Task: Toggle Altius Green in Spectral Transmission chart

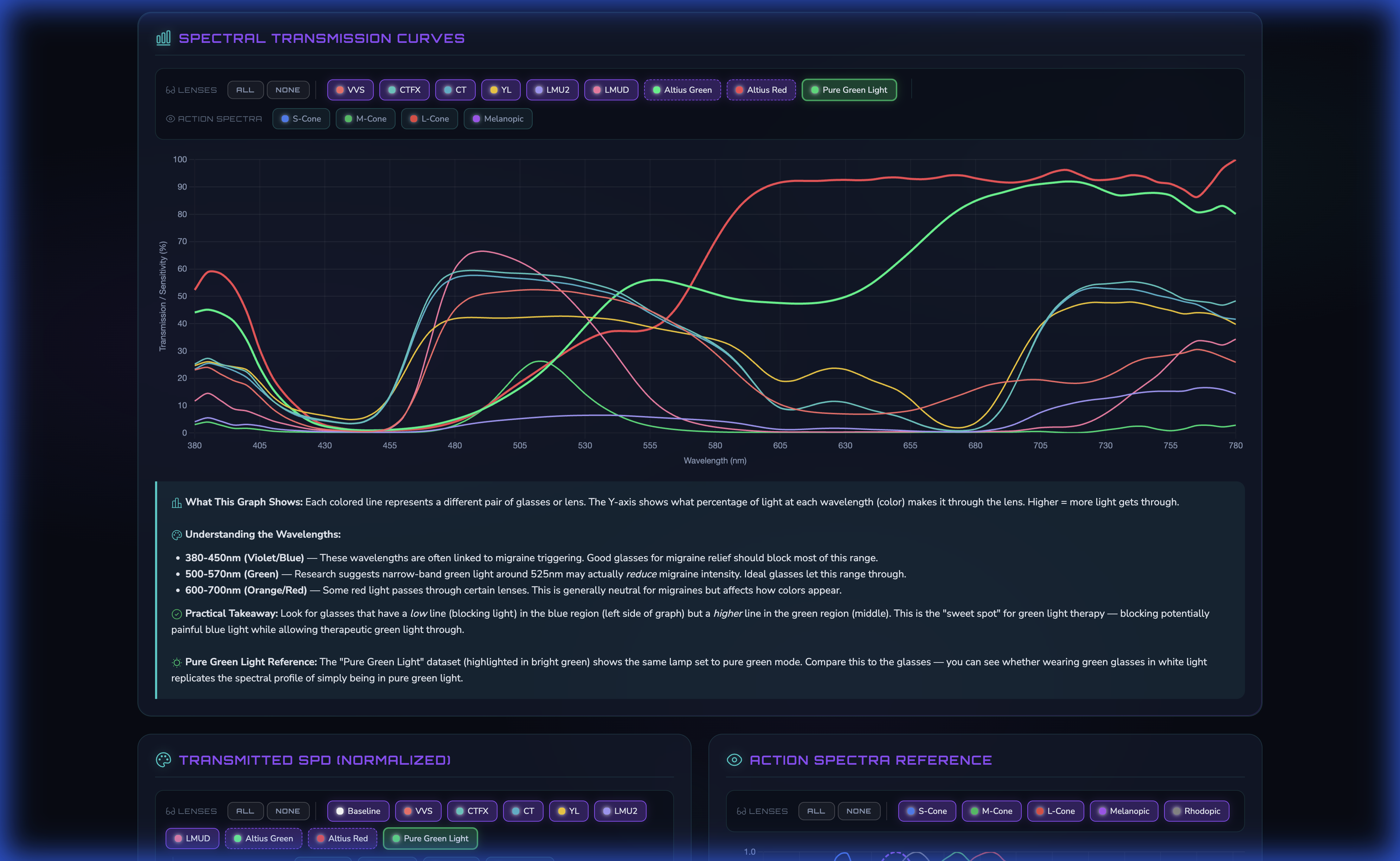Action: click(x=682, y=90)
